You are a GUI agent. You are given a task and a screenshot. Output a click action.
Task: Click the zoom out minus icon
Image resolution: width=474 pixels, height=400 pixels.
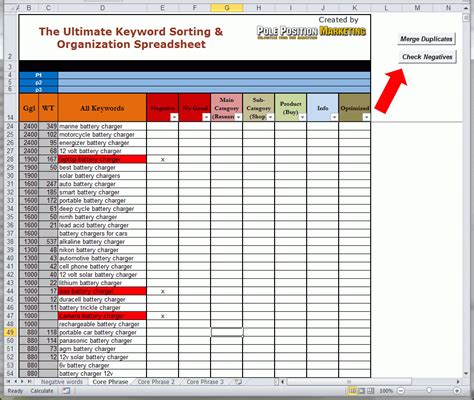point(401,391)
